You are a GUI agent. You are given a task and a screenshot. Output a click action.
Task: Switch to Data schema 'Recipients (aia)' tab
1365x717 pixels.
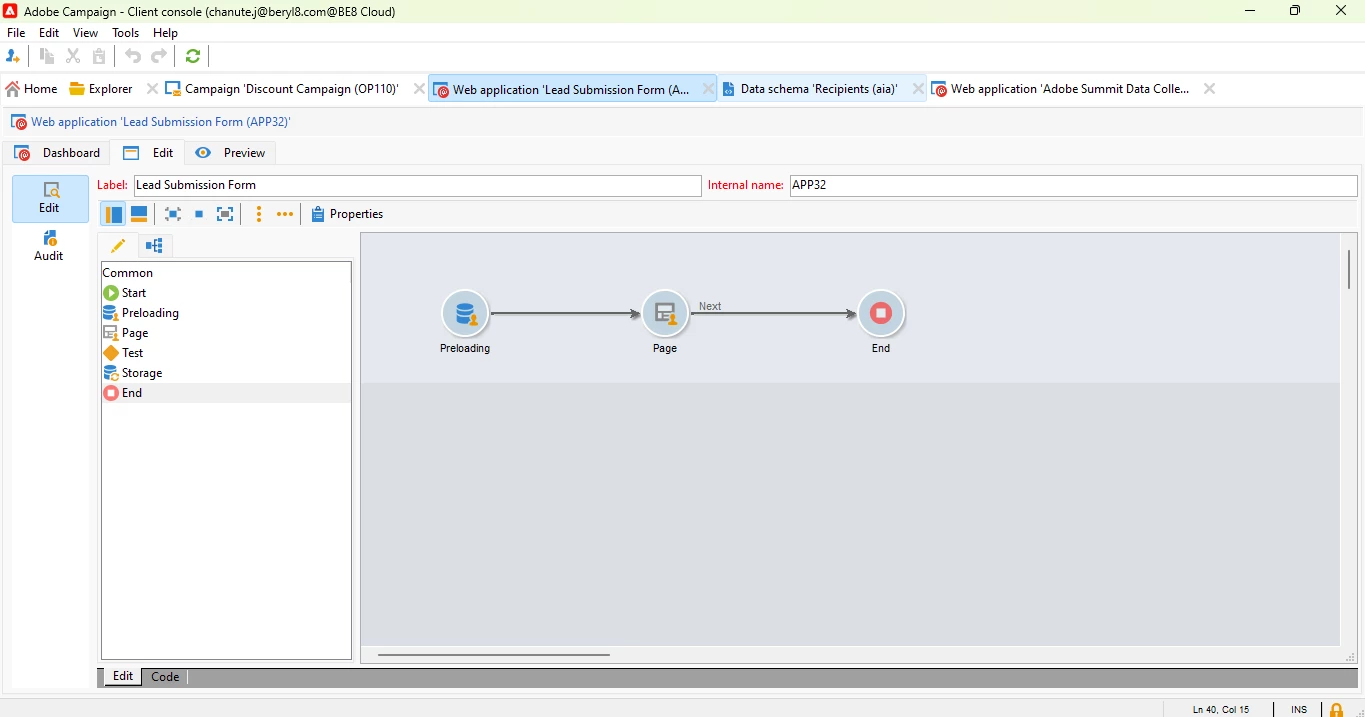pyautogui.click(x=811, y=89)
